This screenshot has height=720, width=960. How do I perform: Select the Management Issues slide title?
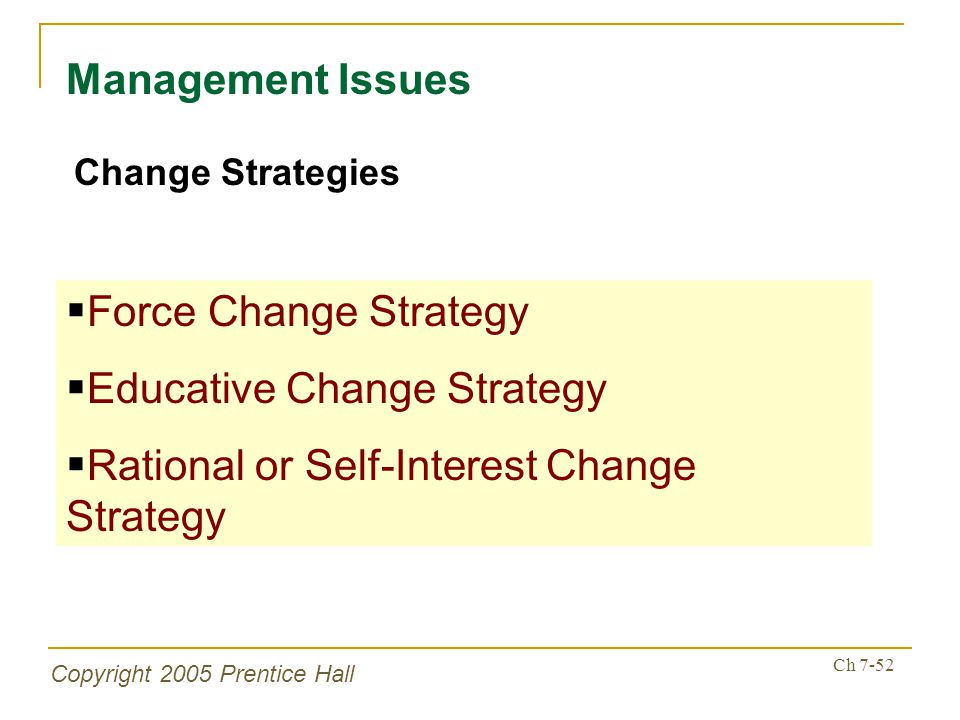[268, 80]
